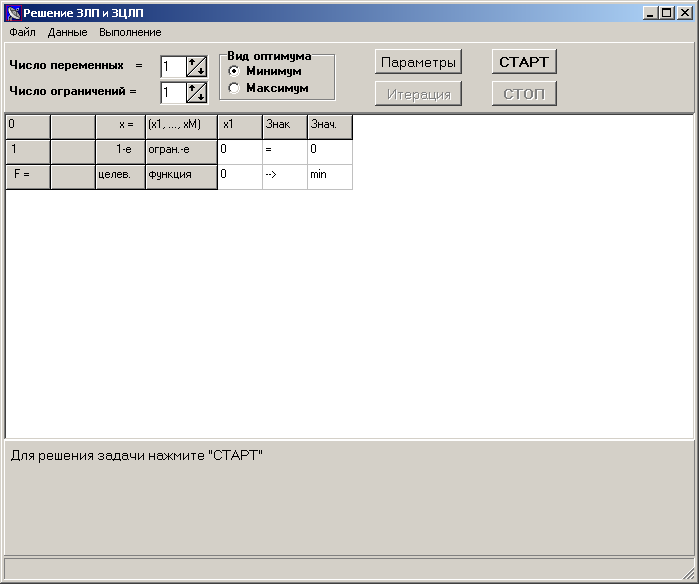Click the 'min' cell in the F row
Image resolution: width=699 pixels, height=584 pixels.
(330, 177)
